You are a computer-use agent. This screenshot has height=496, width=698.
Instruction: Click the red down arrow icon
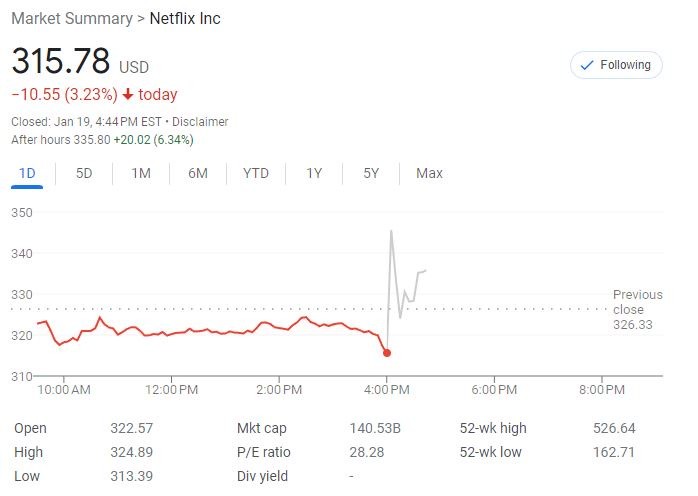coord(128,95)
